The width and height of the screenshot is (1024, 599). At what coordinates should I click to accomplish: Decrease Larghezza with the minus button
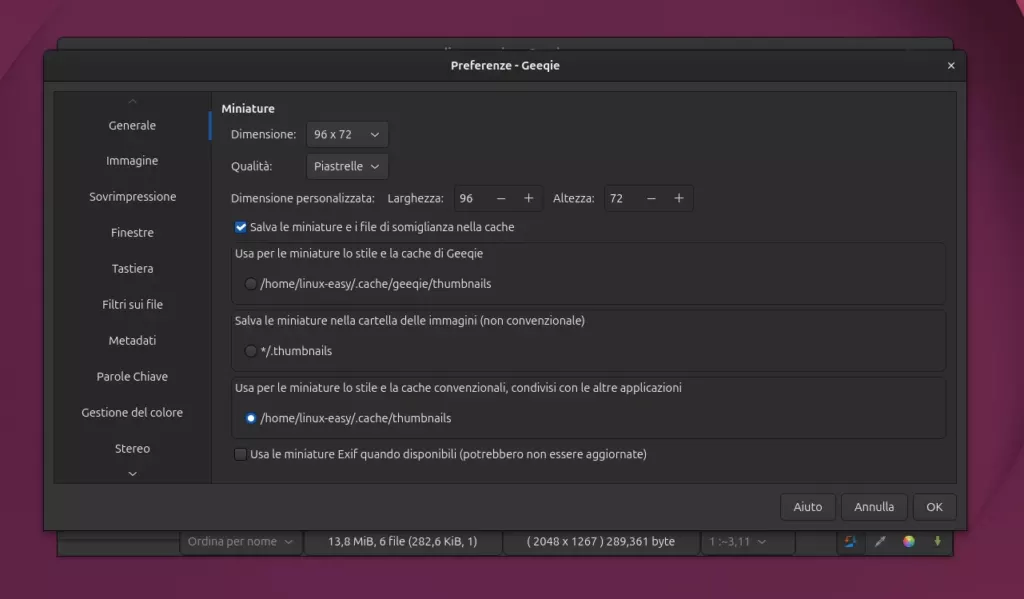tap(501, 199)
